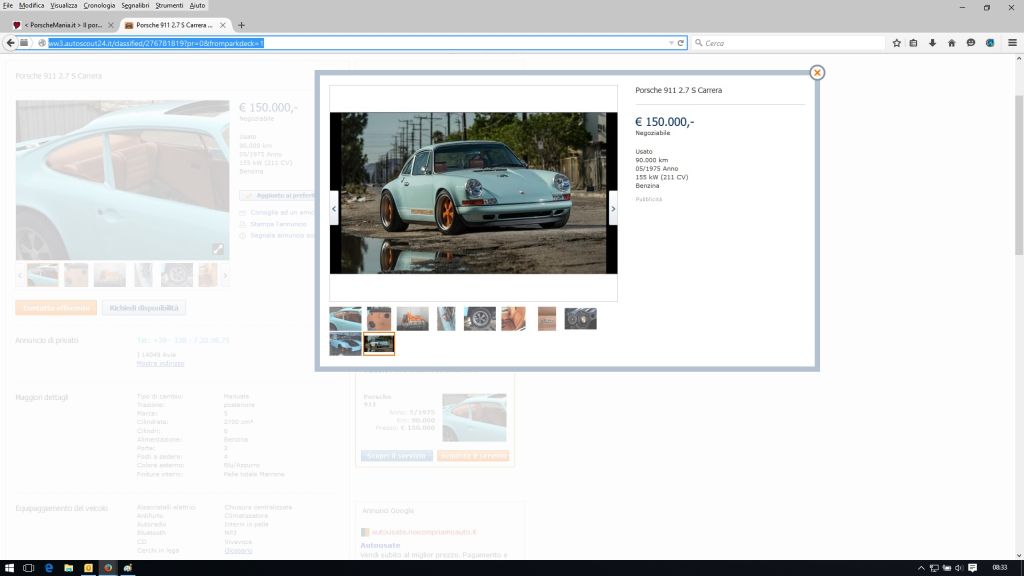Select the fourth thumbnail with narrow car detail

446,319
